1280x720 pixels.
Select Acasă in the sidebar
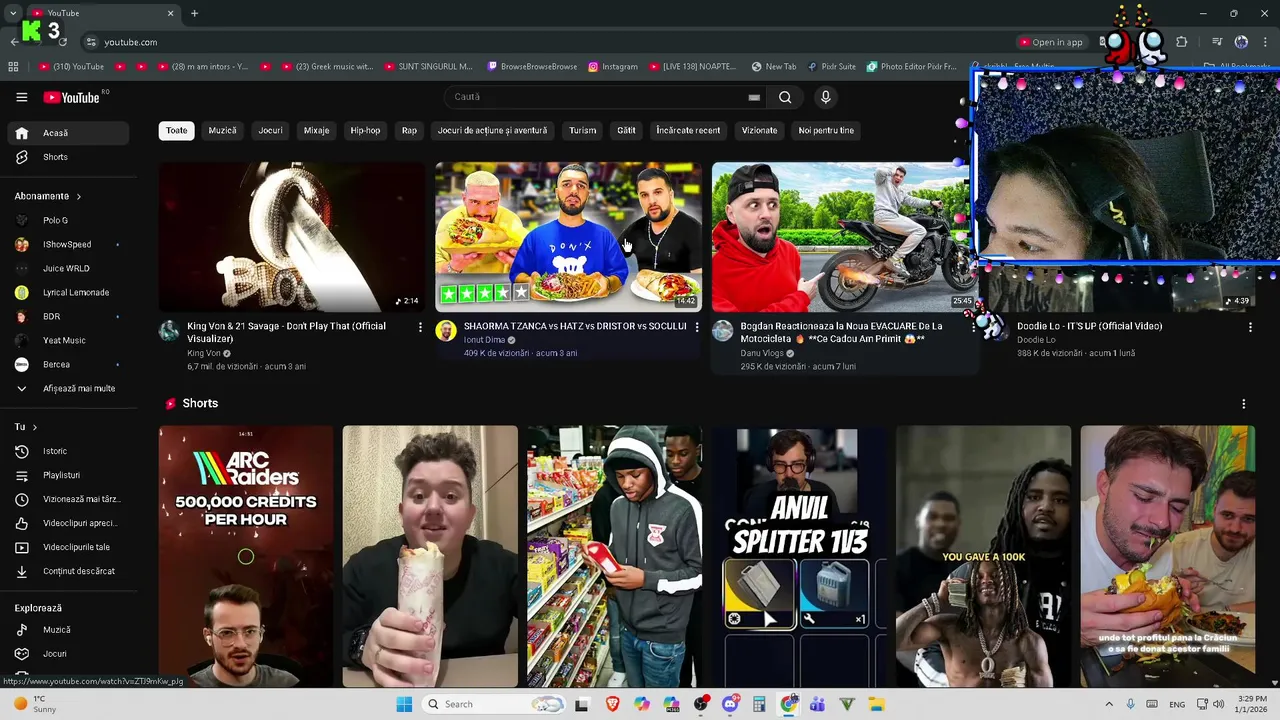(68, 133)
